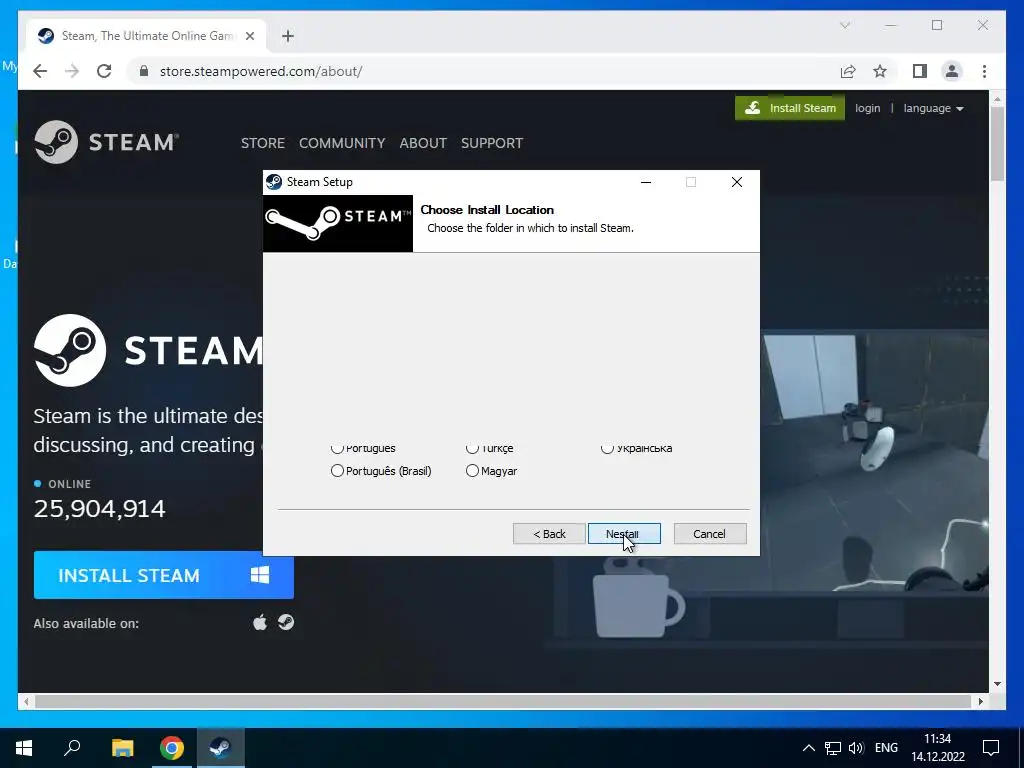Image resolution: width=1024 pixels, height=768 pixels.
Task: Open the clock and date 11:34
Action: 938,748
